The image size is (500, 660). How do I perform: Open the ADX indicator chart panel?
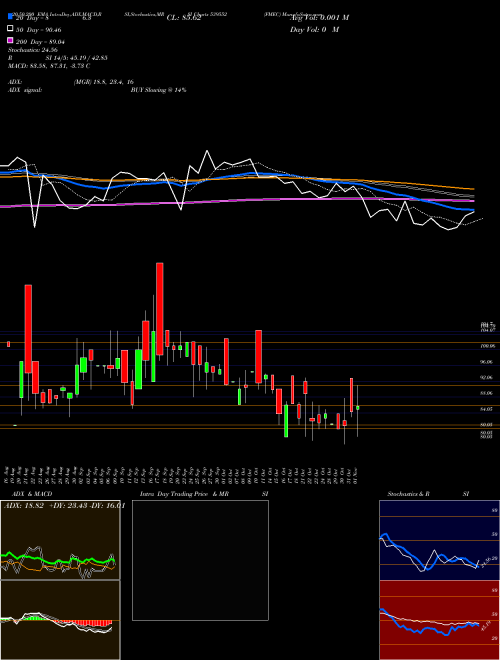(60, 540)
